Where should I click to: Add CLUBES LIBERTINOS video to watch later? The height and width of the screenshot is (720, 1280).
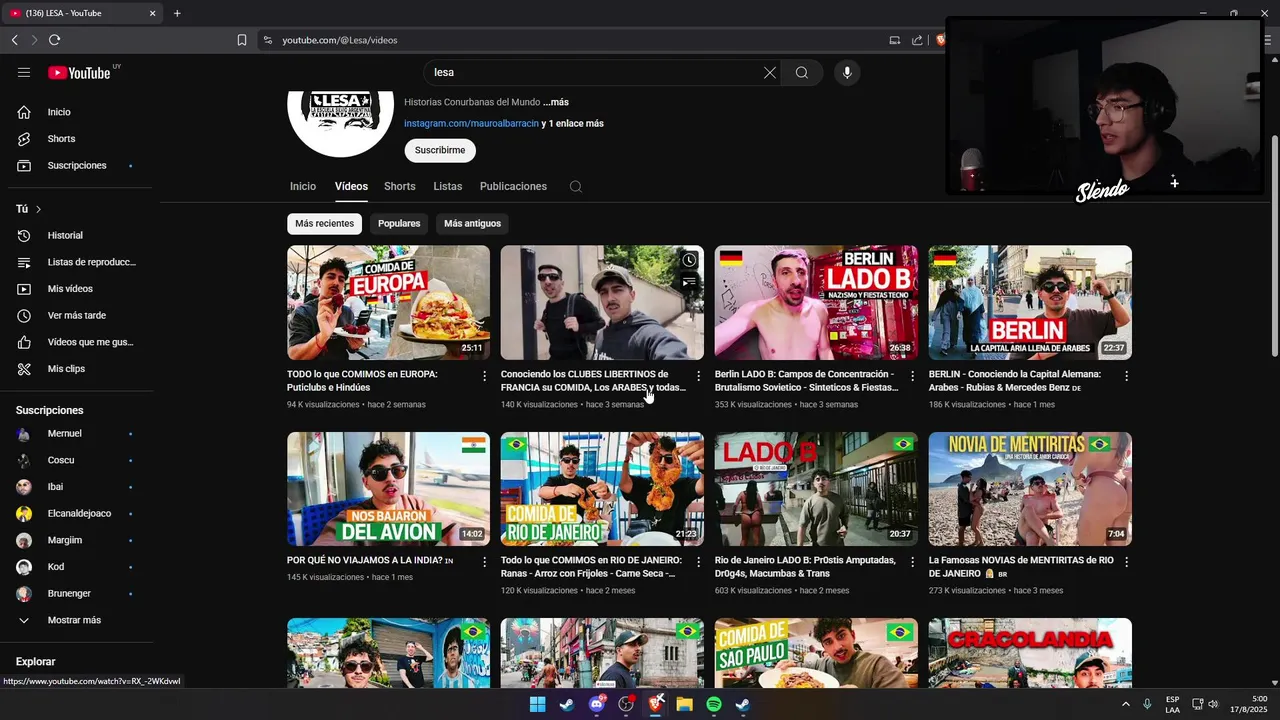coord(689,260)
